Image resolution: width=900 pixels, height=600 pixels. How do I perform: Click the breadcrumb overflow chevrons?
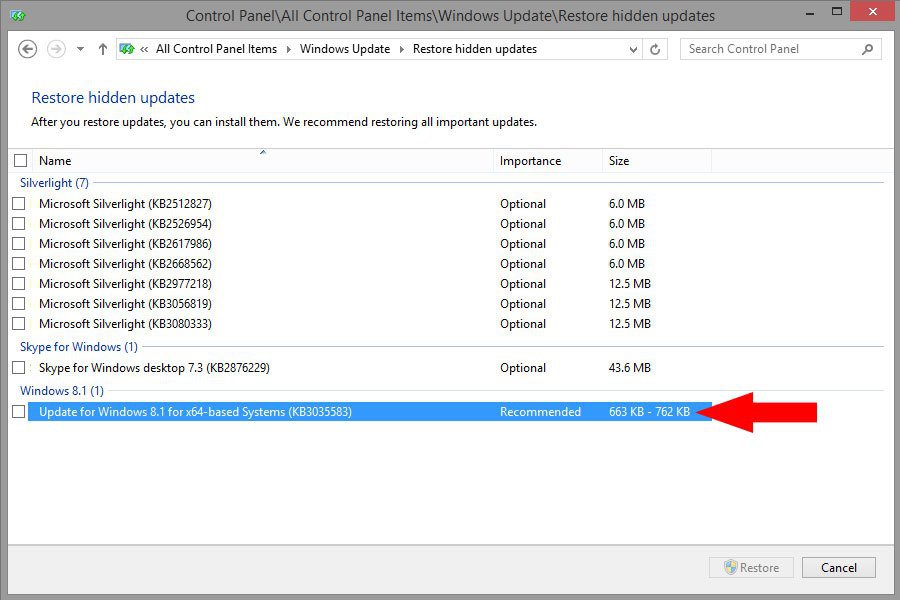[144, 49]
